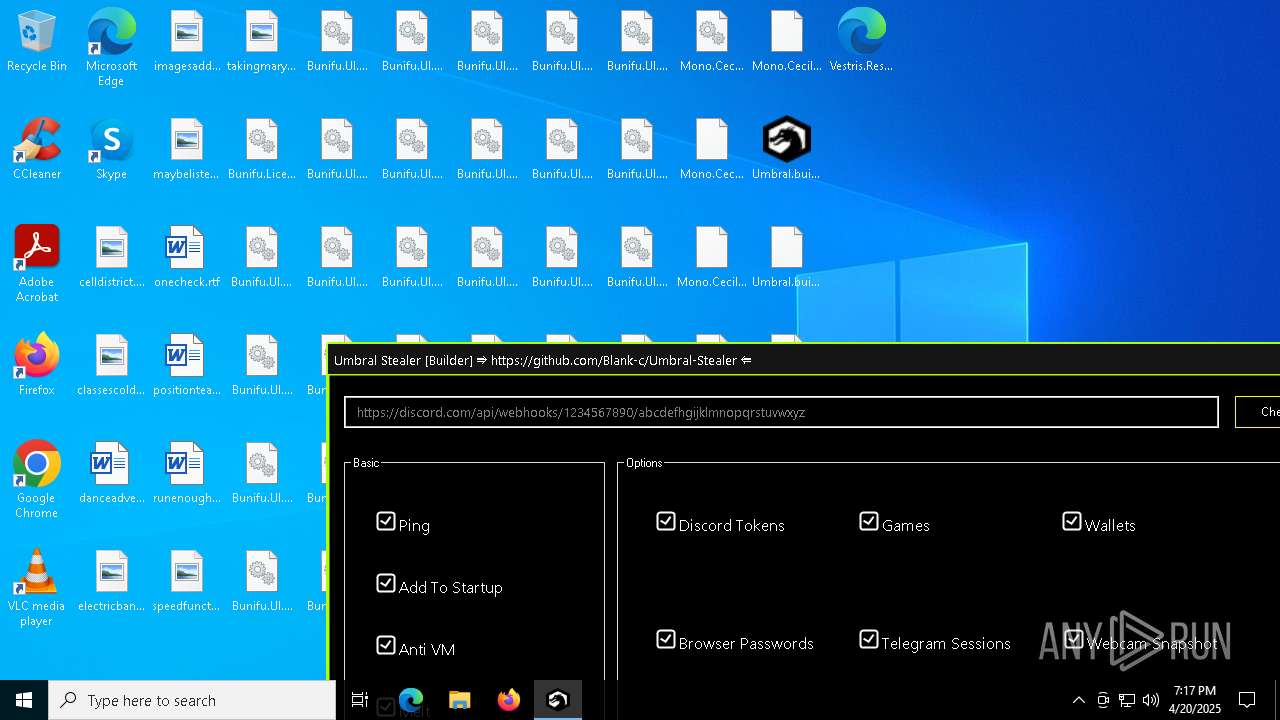Select the electricban... image file on desktop
The image size is (1280, 720).
coord(111,582)
